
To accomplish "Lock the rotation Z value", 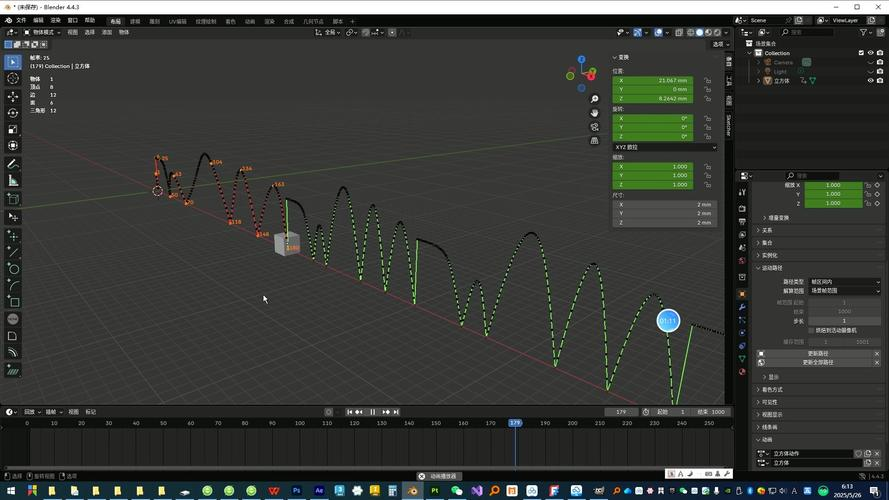I will coord(708,137).
